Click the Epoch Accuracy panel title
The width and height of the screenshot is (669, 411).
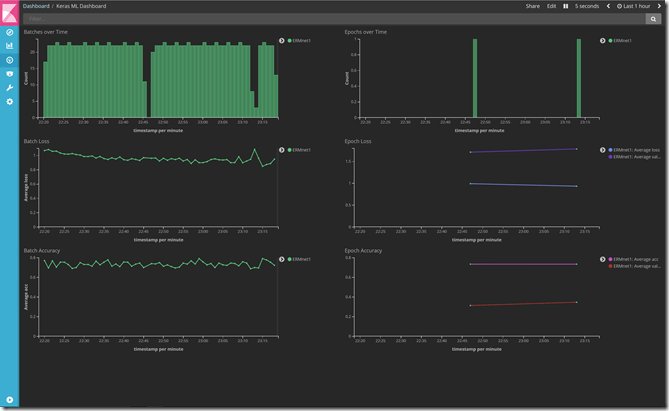(363, 250)
